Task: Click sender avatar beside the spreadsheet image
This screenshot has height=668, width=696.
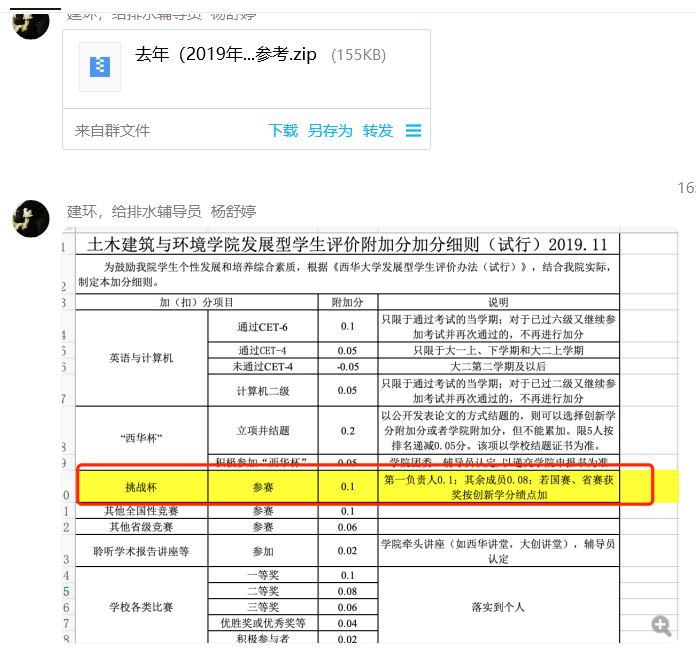Action: (x=31, y=218)
